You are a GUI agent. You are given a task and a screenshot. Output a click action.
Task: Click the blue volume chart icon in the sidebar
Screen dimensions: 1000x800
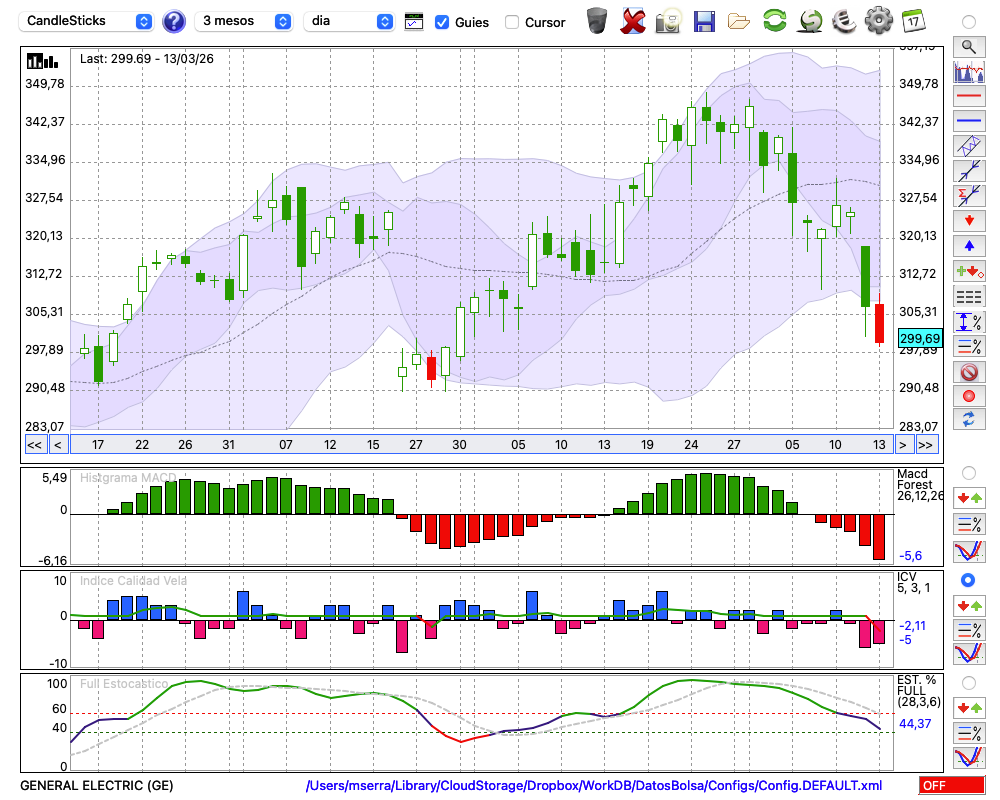point(969,71)
